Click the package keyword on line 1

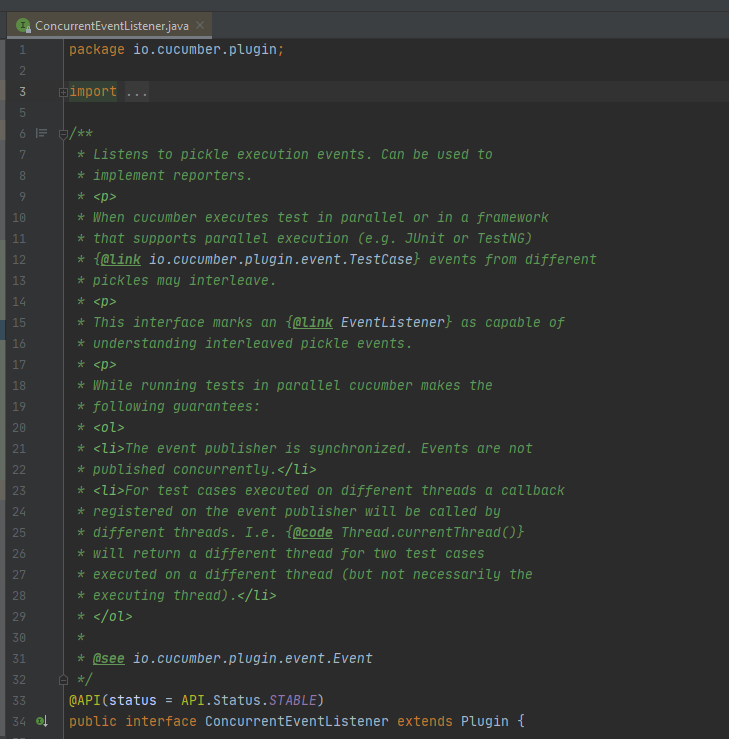click(97, 49)
